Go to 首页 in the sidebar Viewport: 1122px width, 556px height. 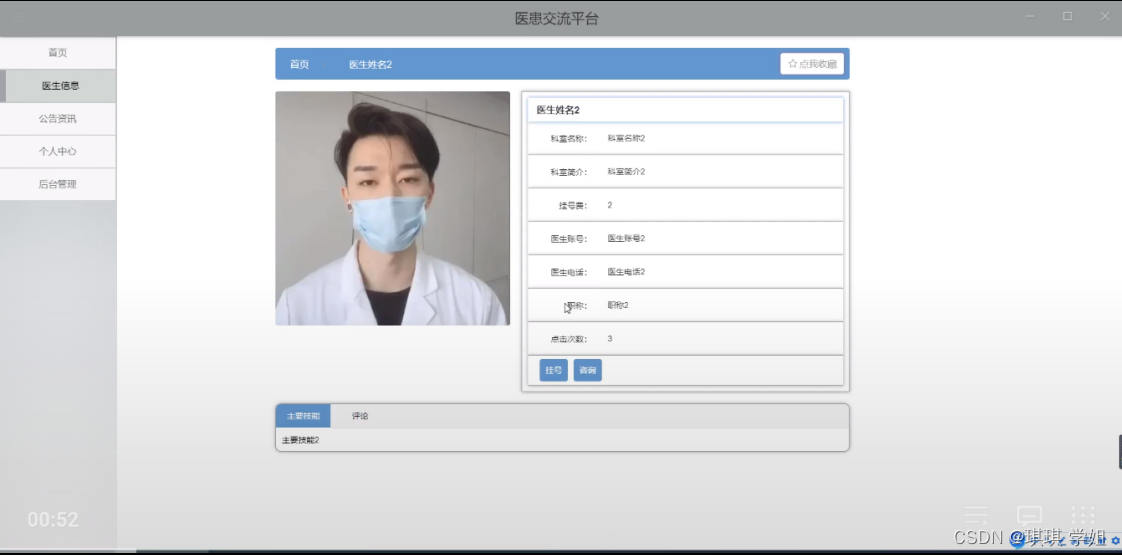[x=58, y=52]
